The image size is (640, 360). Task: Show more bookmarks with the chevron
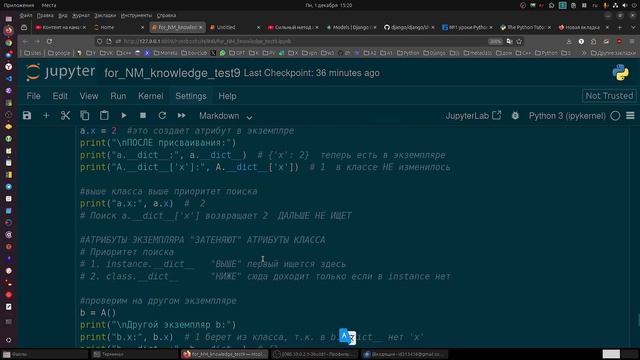584,53
